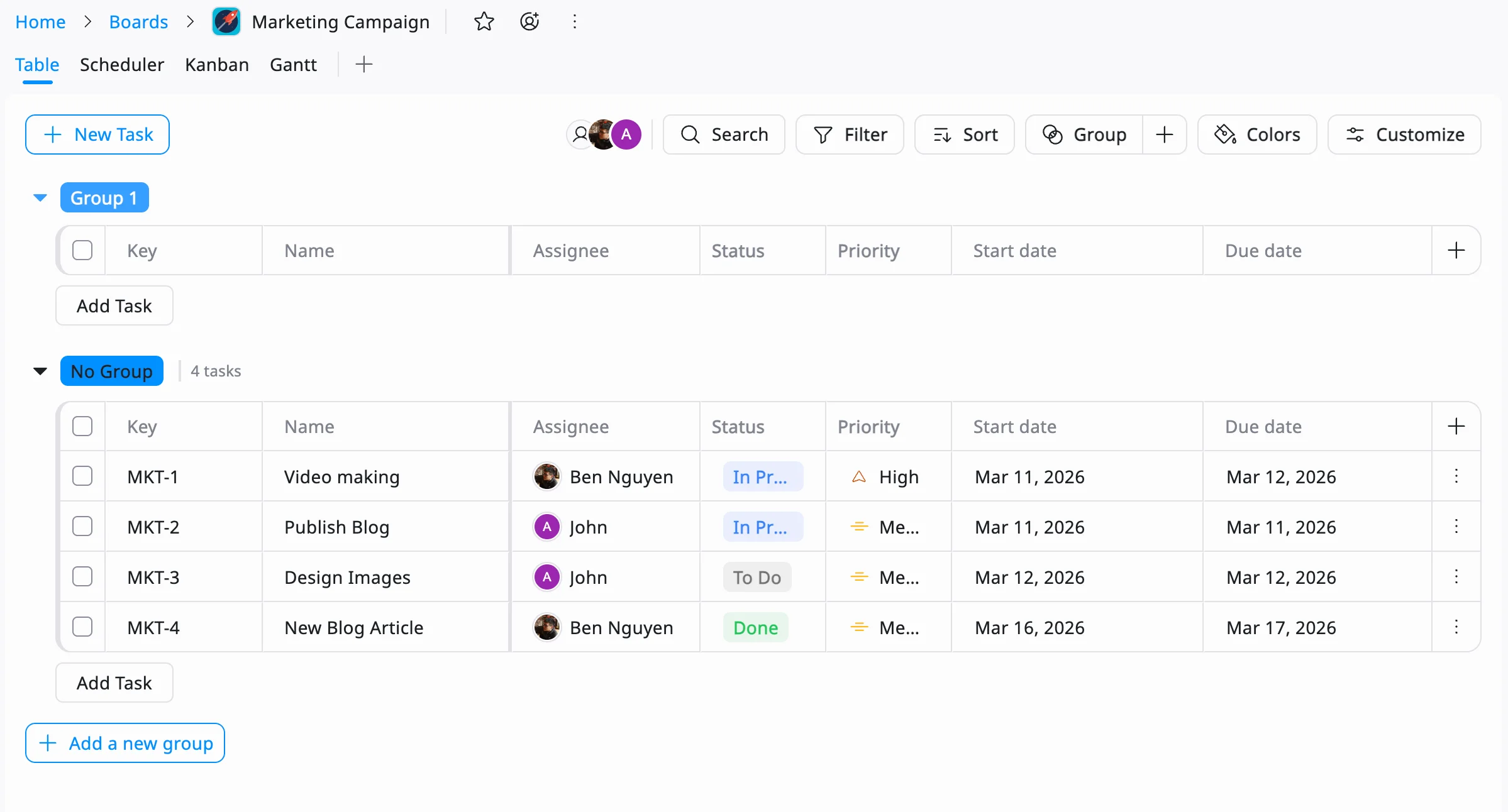Screen dimensions: 1508x812
Task: Open the Colors tag settings
Action: pyautogui.click(x=1256, y=134)
